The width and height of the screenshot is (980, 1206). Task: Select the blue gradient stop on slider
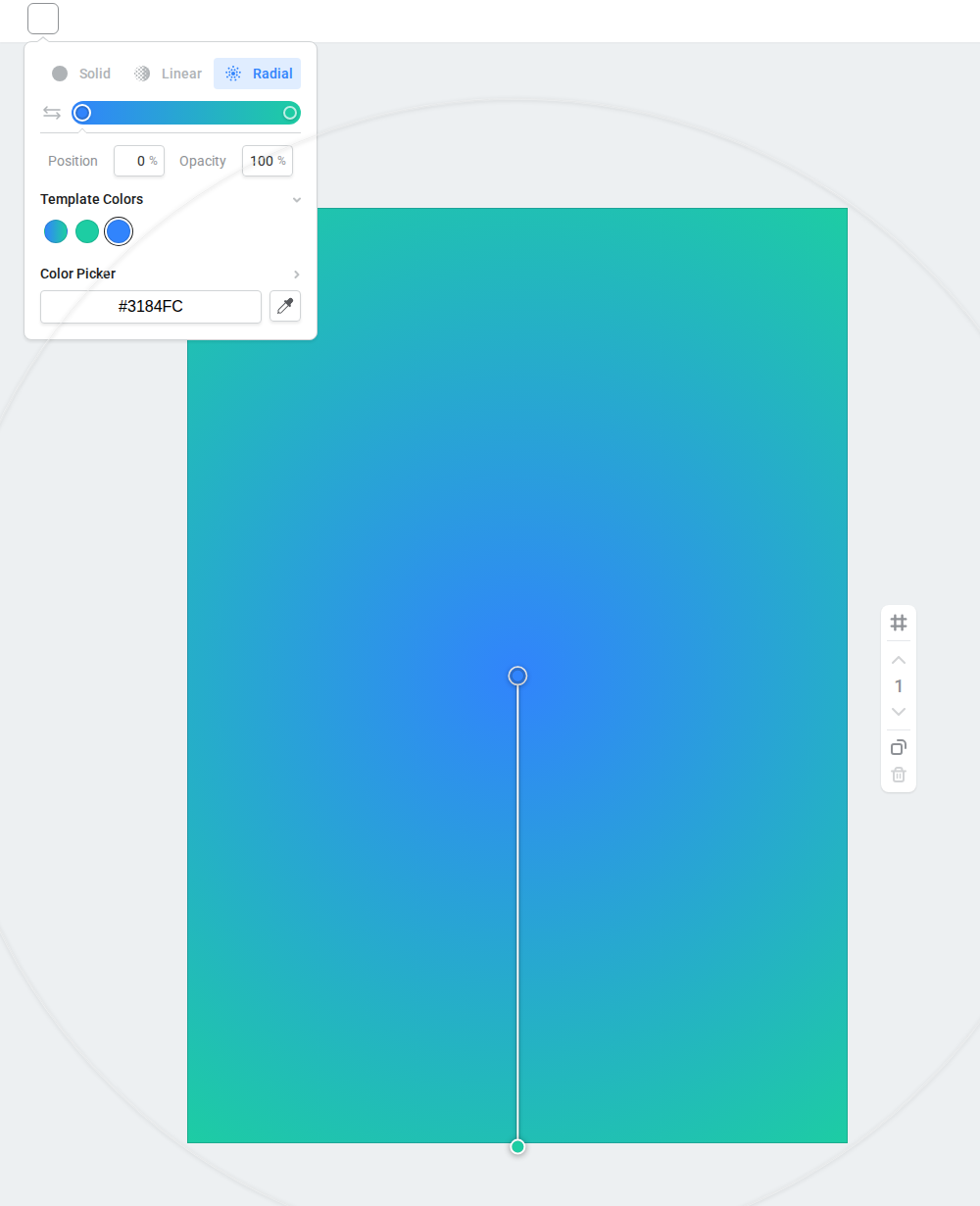[x=82, y=113]
